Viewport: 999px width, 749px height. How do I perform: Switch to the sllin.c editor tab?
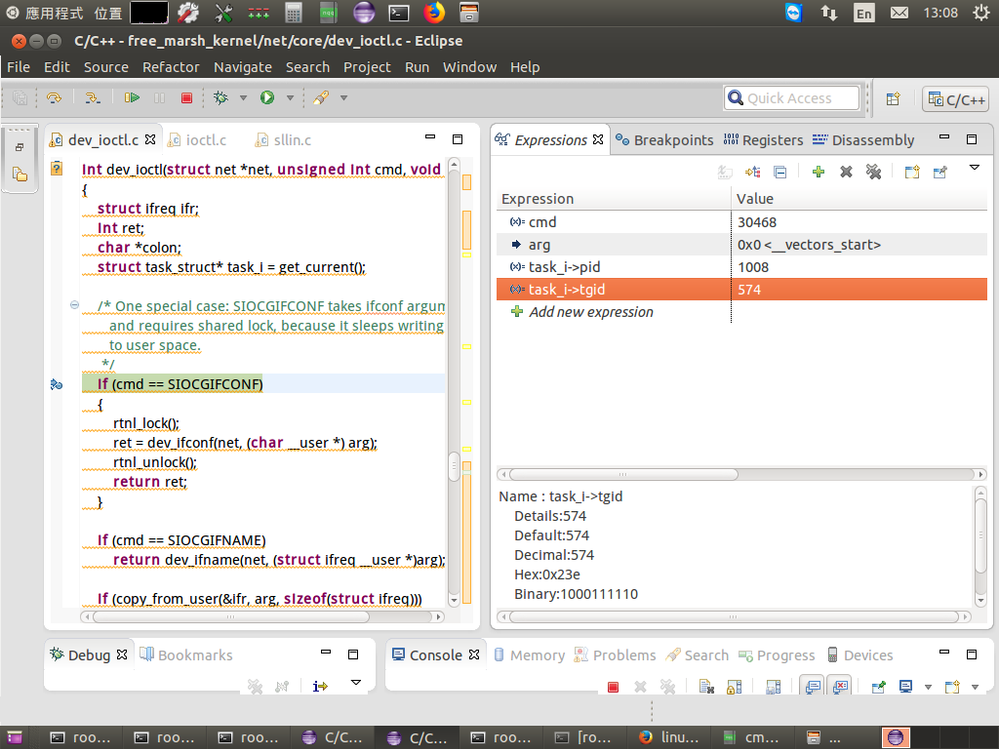pos(283,139)
